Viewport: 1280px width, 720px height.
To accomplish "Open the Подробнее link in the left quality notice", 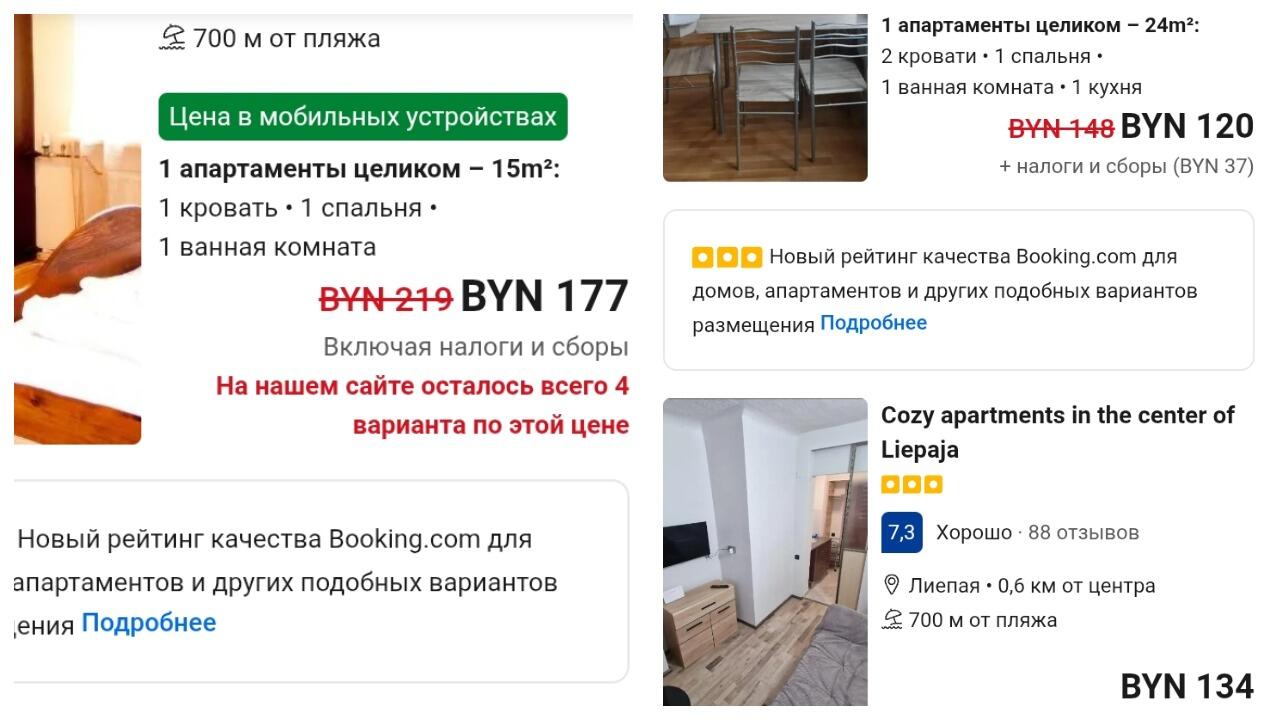I will click(149, 623).
